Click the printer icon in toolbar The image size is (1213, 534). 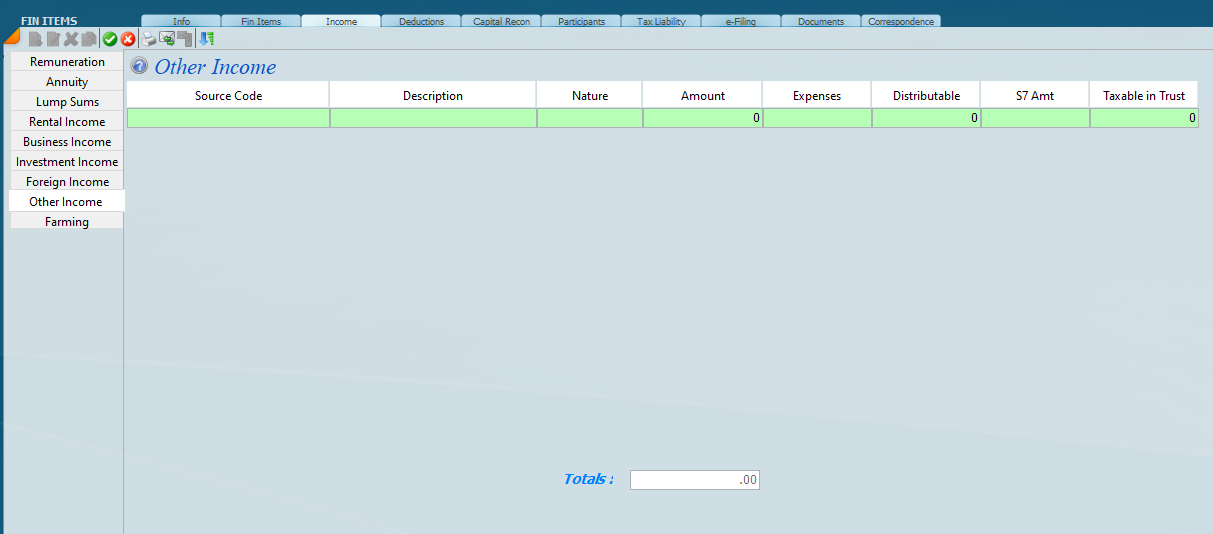[x=148, y=39]
